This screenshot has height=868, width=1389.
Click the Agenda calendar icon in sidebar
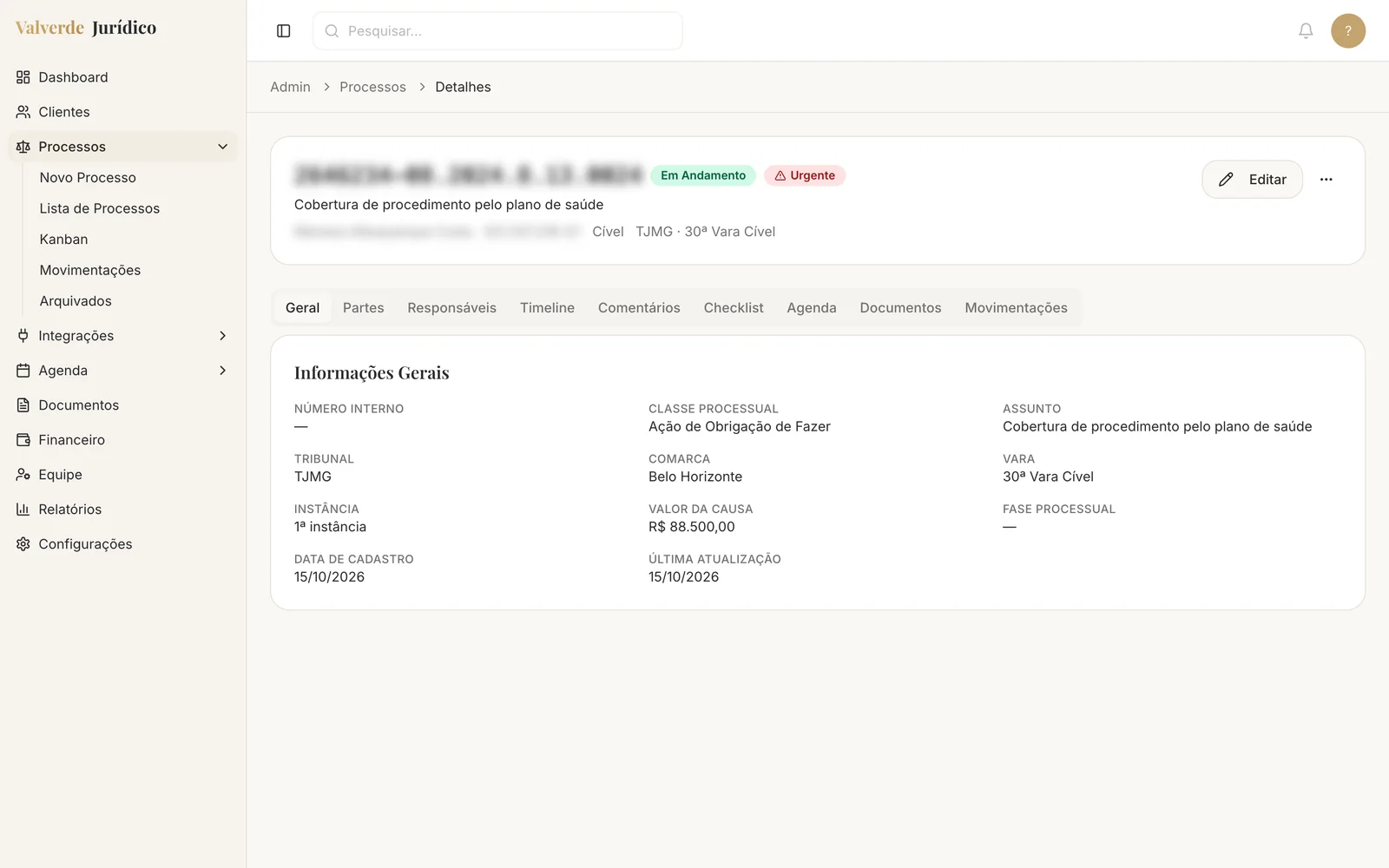point(23,371)
